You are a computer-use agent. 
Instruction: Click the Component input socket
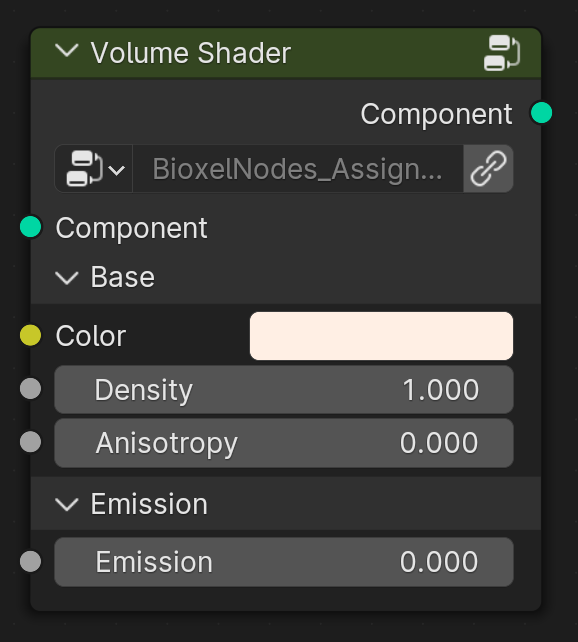[31, 227]
